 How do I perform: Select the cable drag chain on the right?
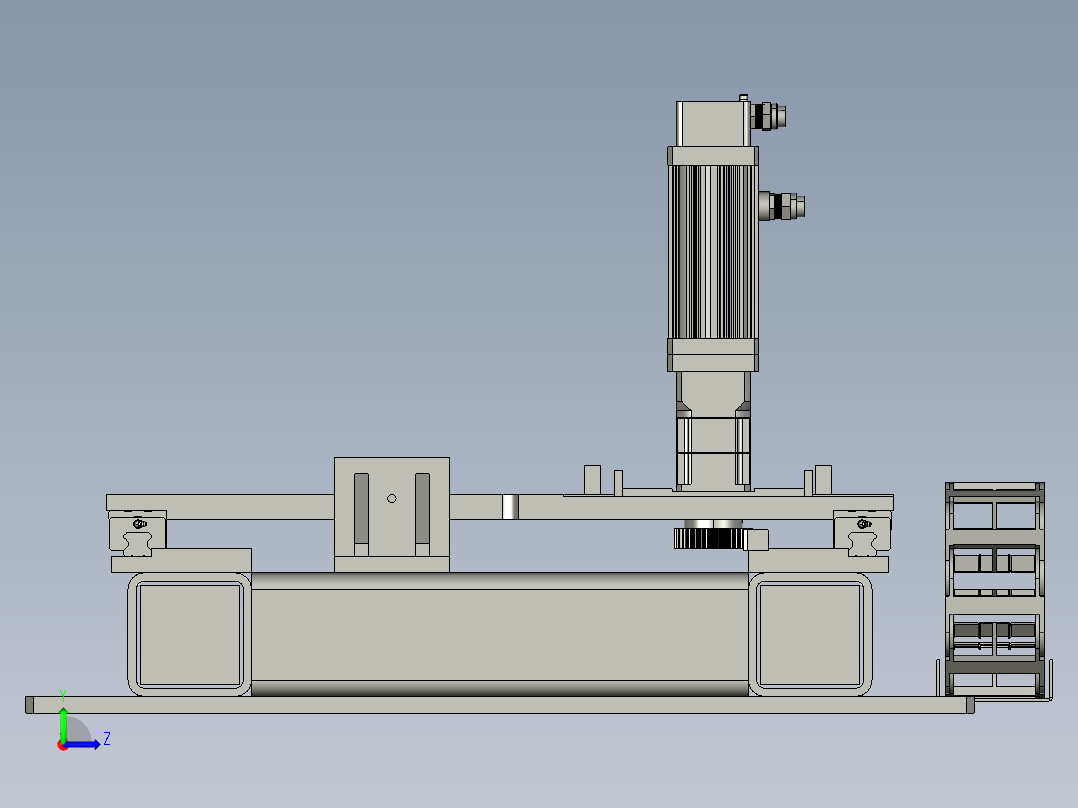pyautogui.click(x=995, y=589)
